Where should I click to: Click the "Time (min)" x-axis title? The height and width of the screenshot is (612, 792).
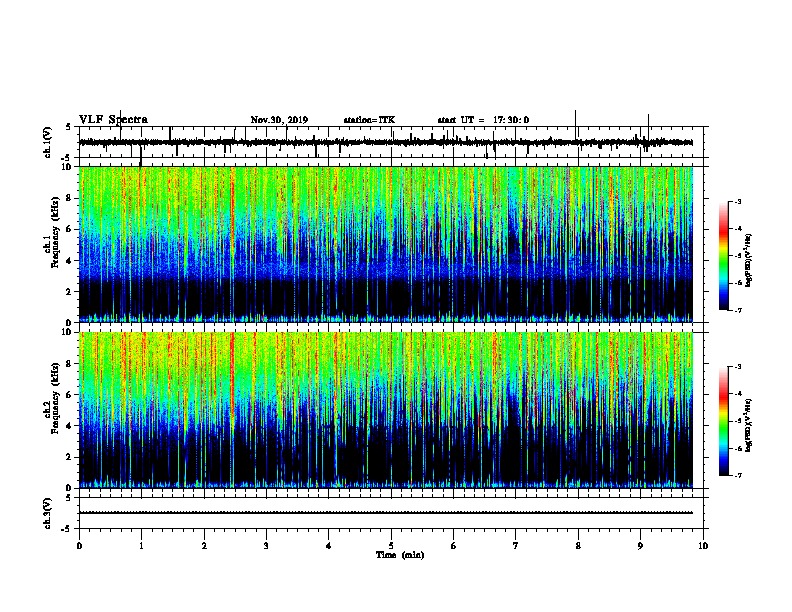[400, 555]
